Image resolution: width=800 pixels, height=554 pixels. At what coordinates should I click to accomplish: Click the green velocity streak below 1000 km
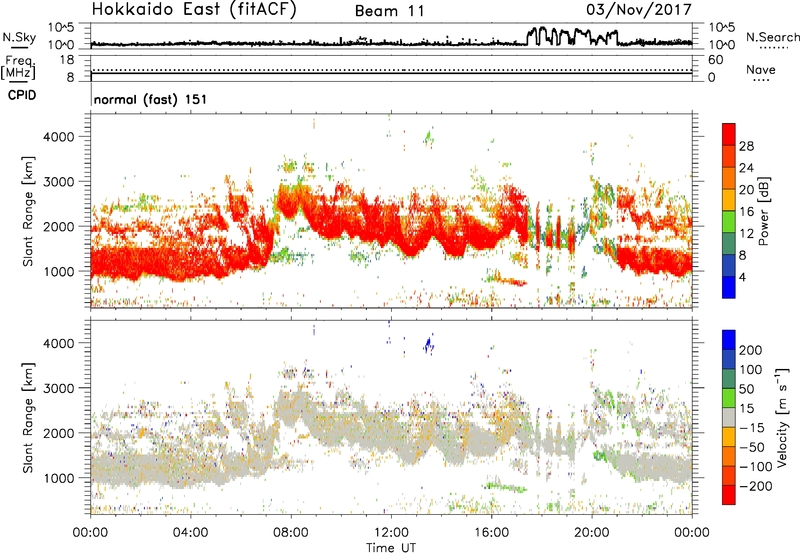point(506,487)
